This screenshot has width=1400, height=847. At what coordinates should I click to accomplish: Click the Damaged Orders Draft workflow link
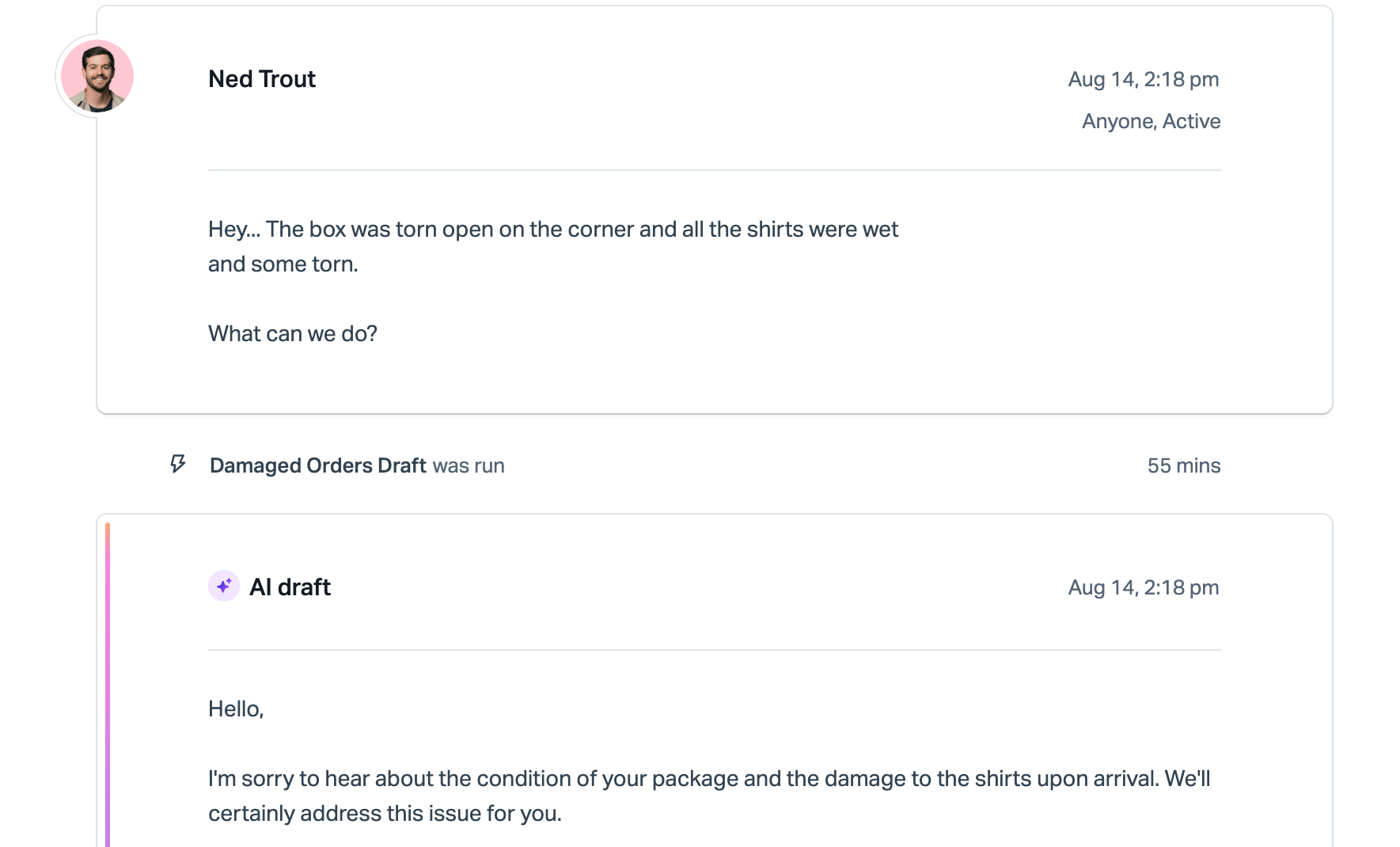click(318, 465)
